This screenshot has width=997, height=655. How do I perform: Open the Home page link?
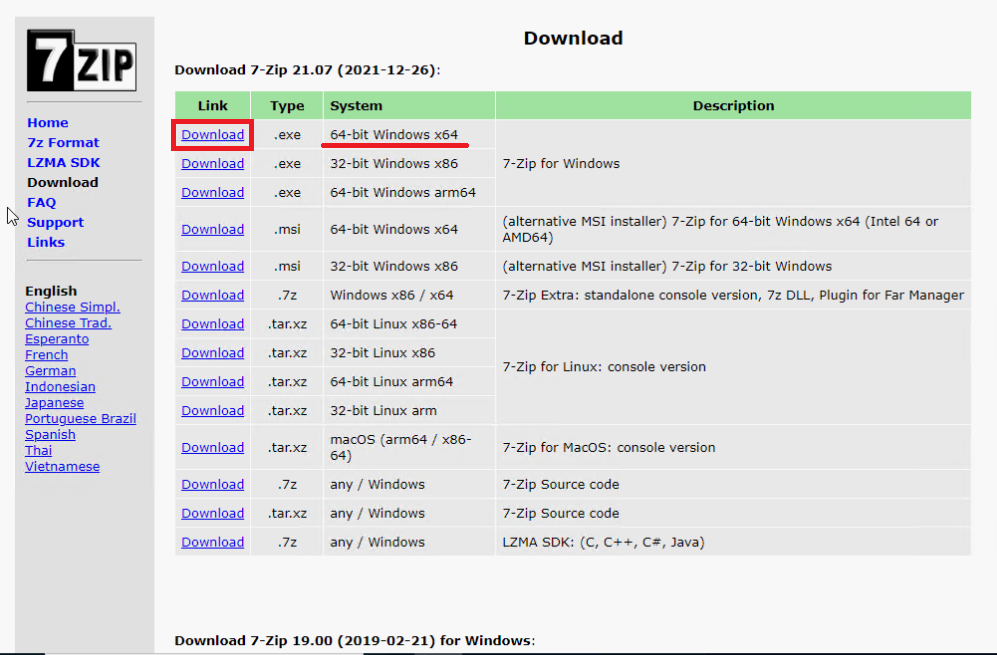(48, 123)
